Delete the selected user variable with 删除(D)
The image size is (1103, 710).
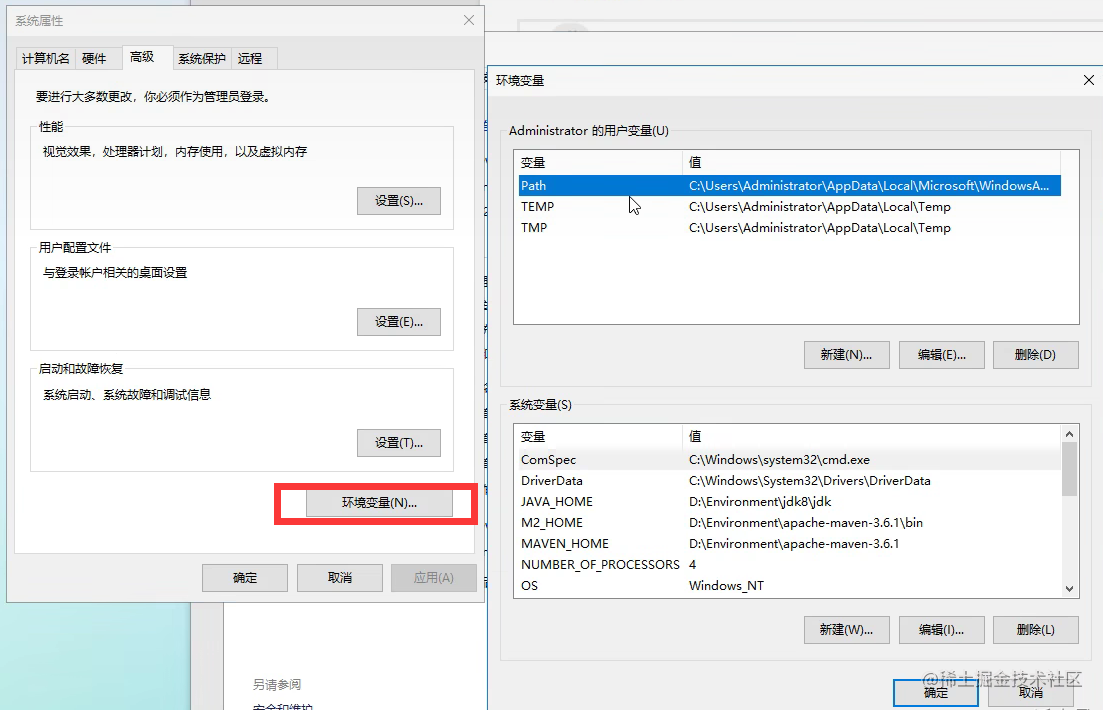(1035, 354)
